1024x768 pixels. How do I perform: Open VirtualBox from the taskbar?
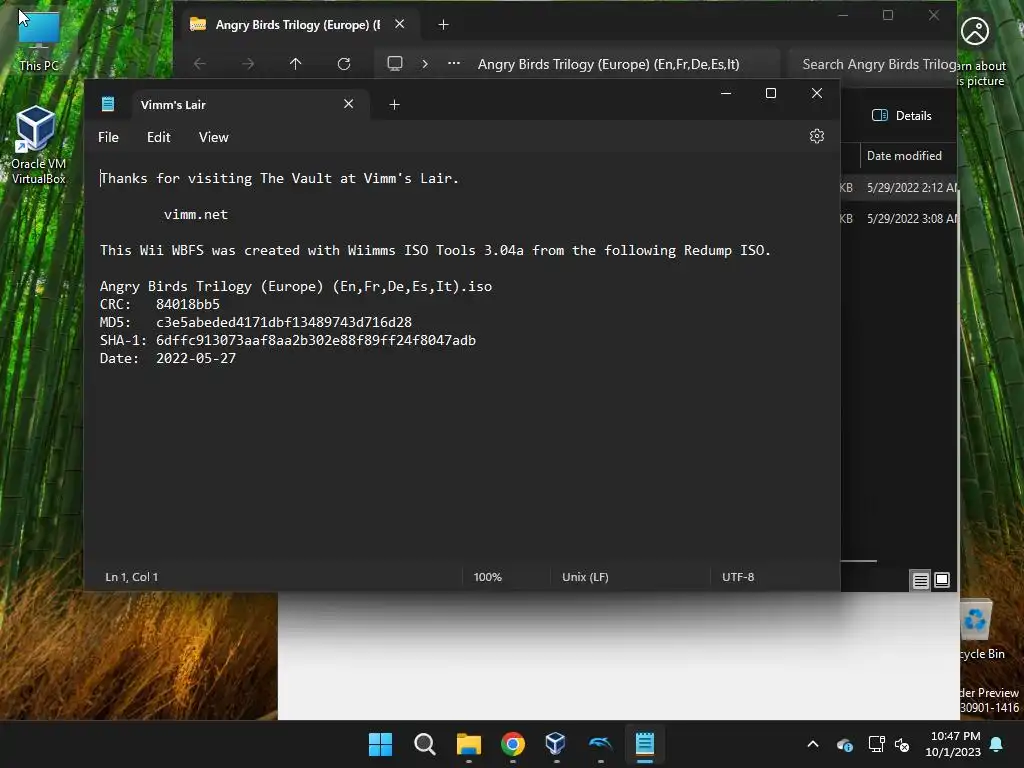556,744
